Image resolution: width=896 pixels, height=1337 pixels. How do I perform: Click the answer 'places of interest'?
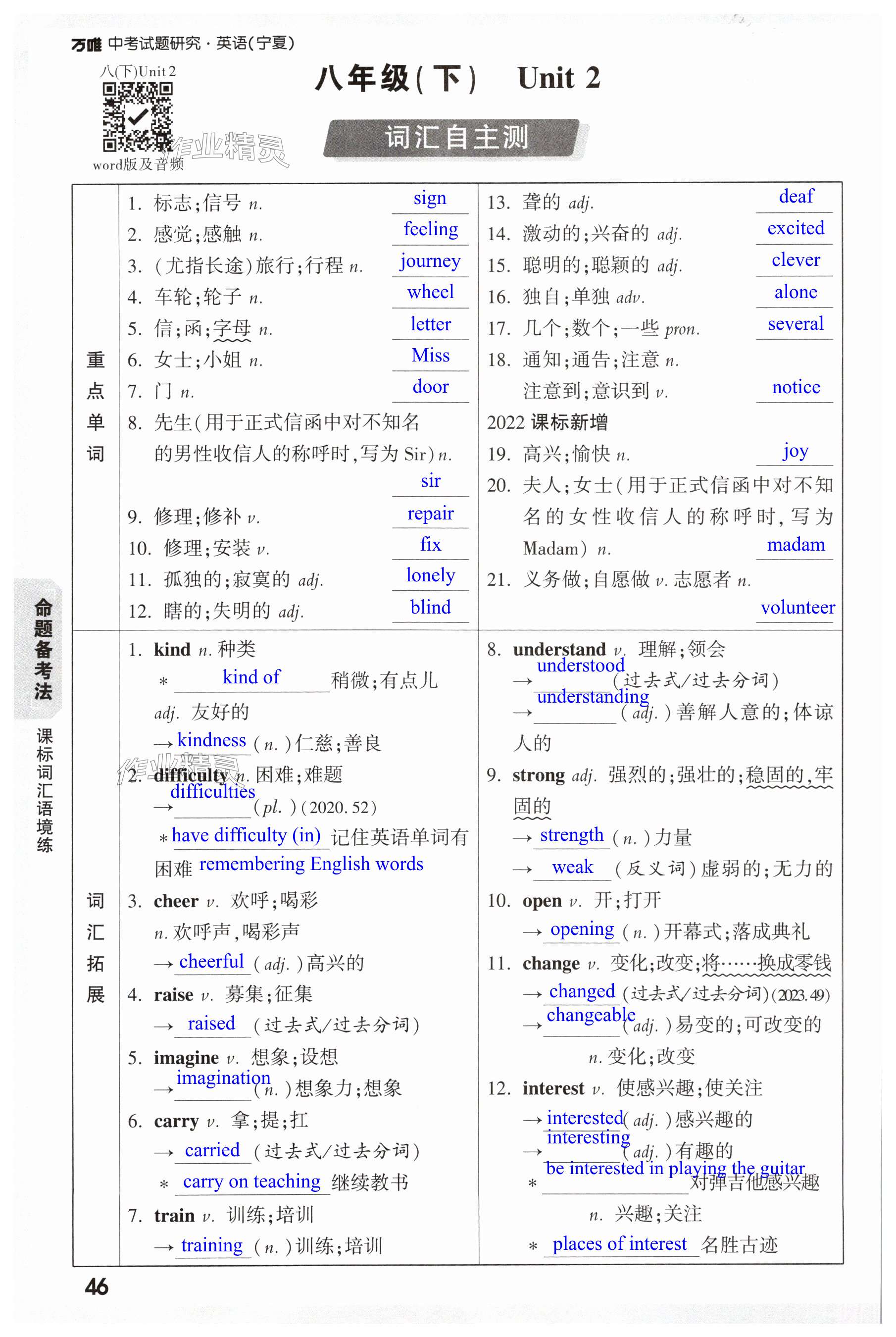pos(619,1243)
